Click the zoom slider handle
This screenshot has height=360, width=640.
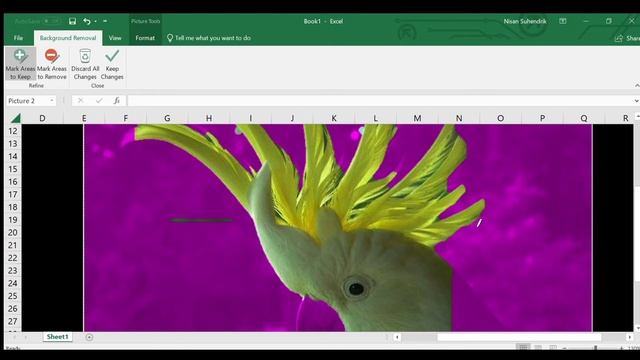click(596, 348)
